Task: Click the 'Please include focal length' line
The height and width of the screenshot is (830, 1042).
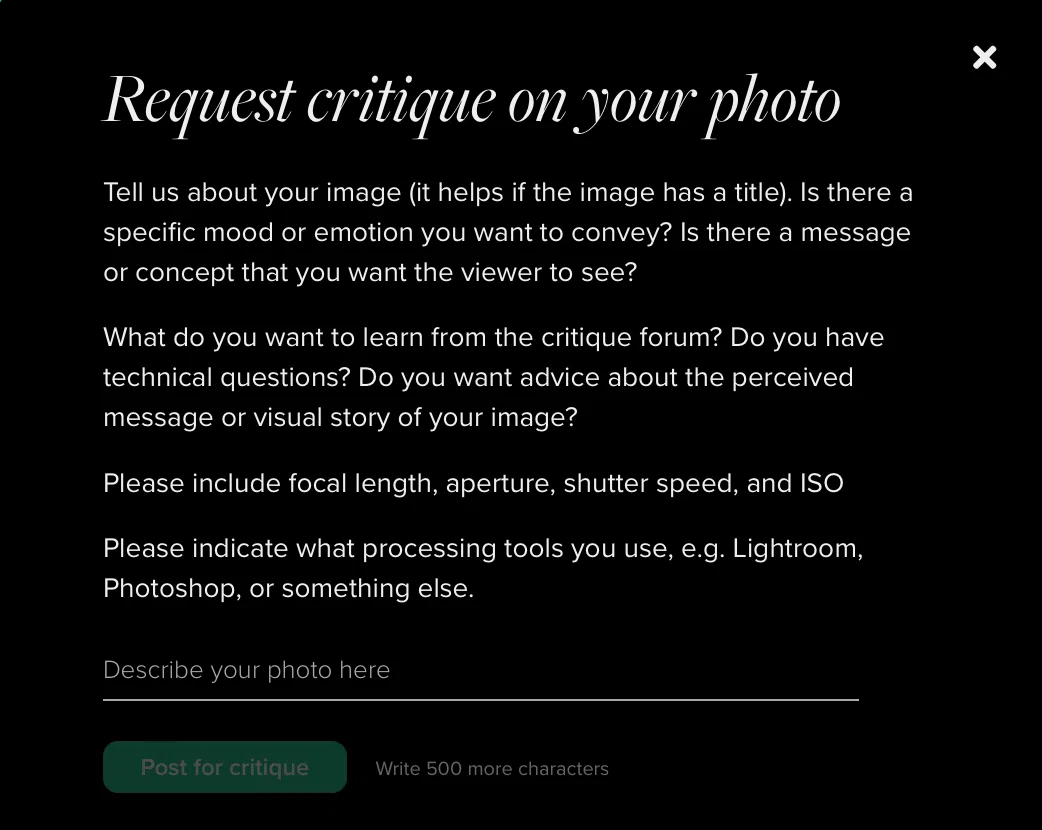Action: pyautogui.click(x=473, y=483)
